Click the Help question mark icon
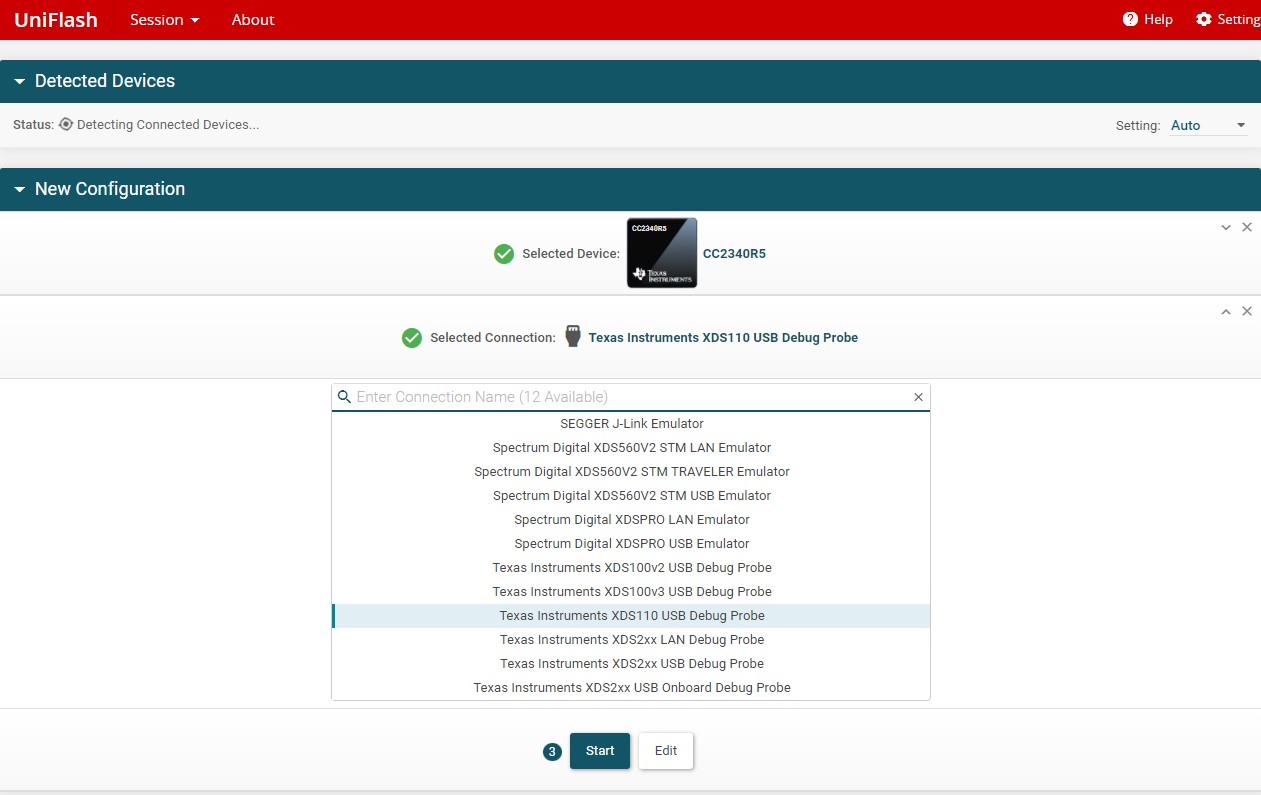 coord(1128,19)
